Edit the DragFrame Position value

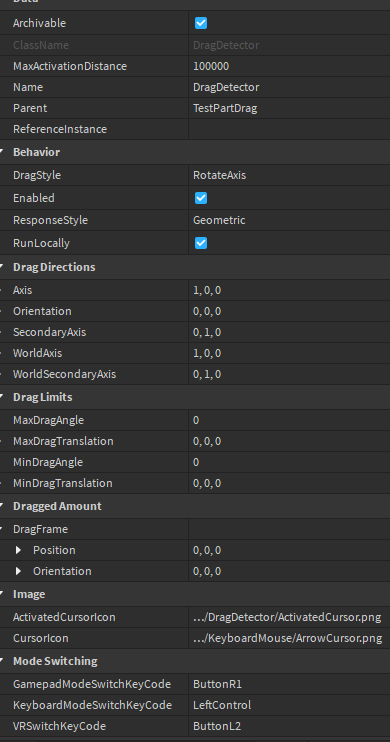click(289, 550)
